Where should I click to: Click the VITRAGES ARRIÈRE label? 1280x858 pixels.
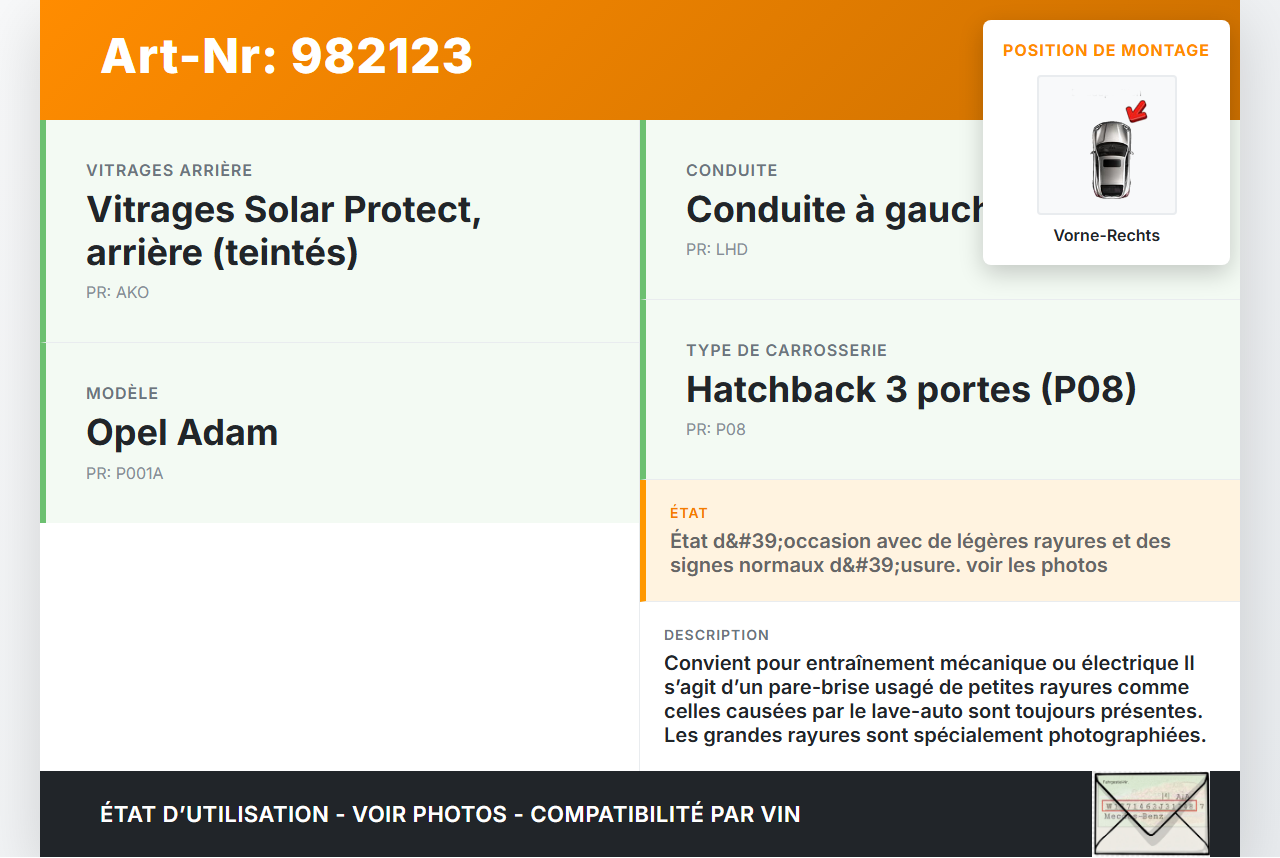click(x=169, y=171)
